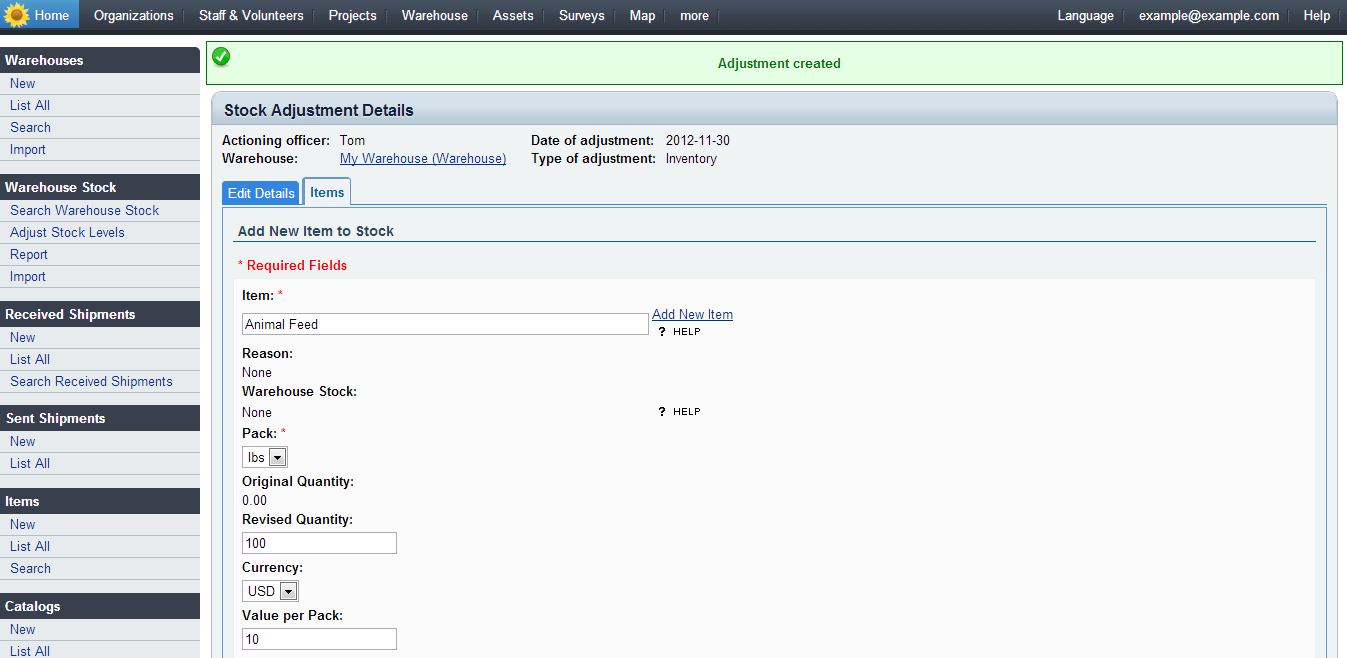Open Search Received Shipments in sidebar
The image size is (1347, 658).
click(91, 381)
